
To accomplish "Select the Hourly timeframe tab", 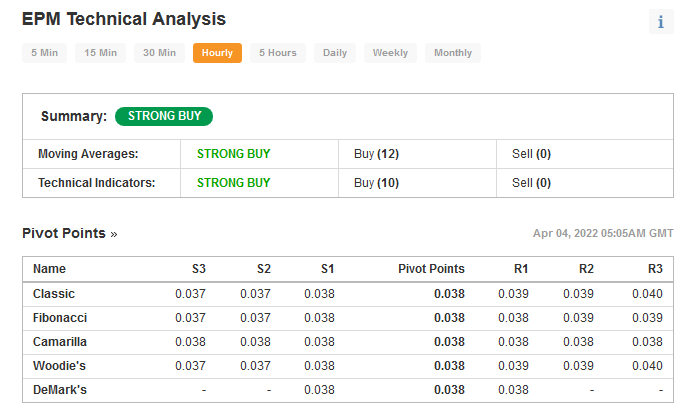I will click(217, 53).
